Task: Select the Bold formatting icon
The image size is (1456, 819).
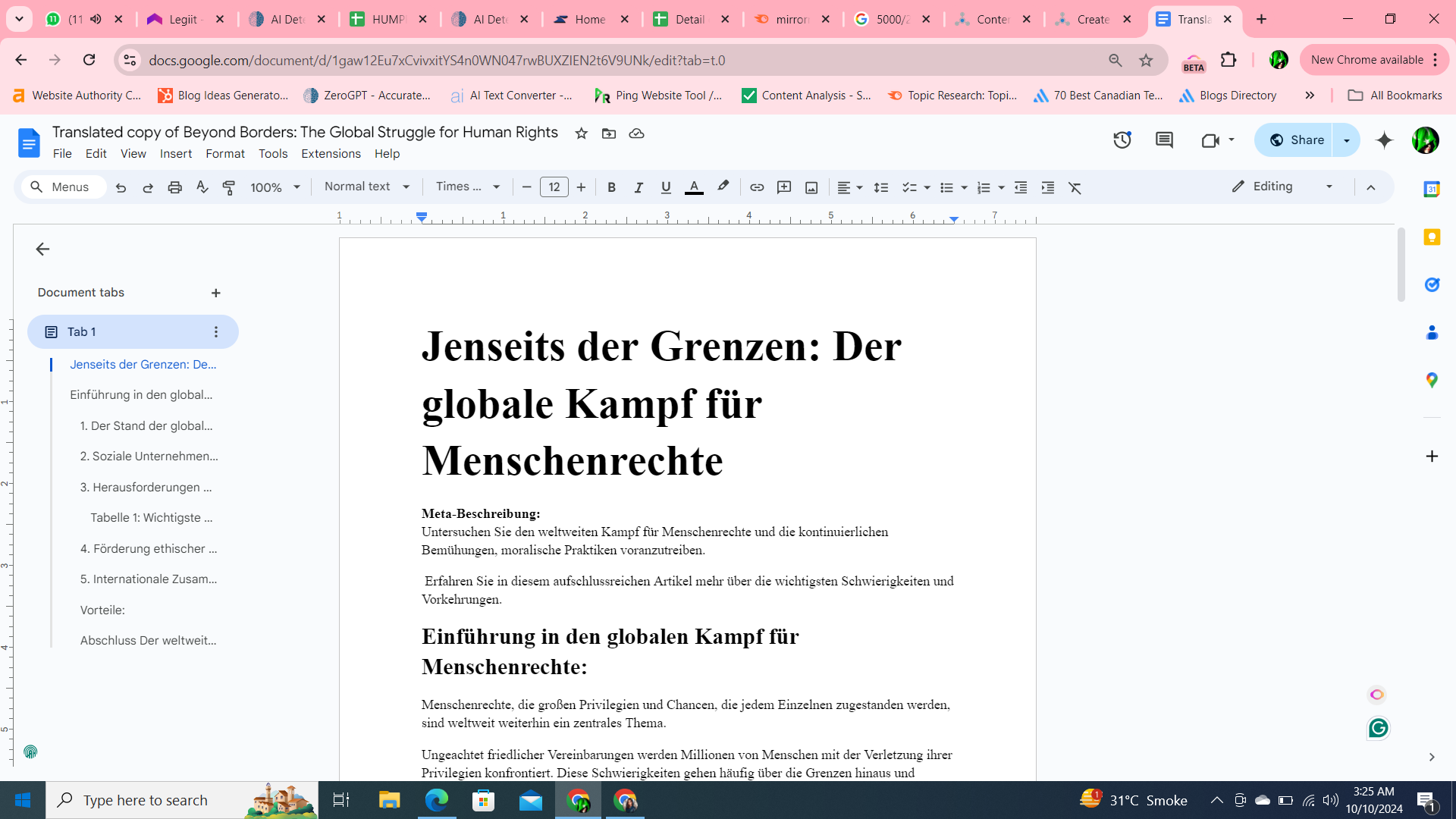Action: [612, 187]
